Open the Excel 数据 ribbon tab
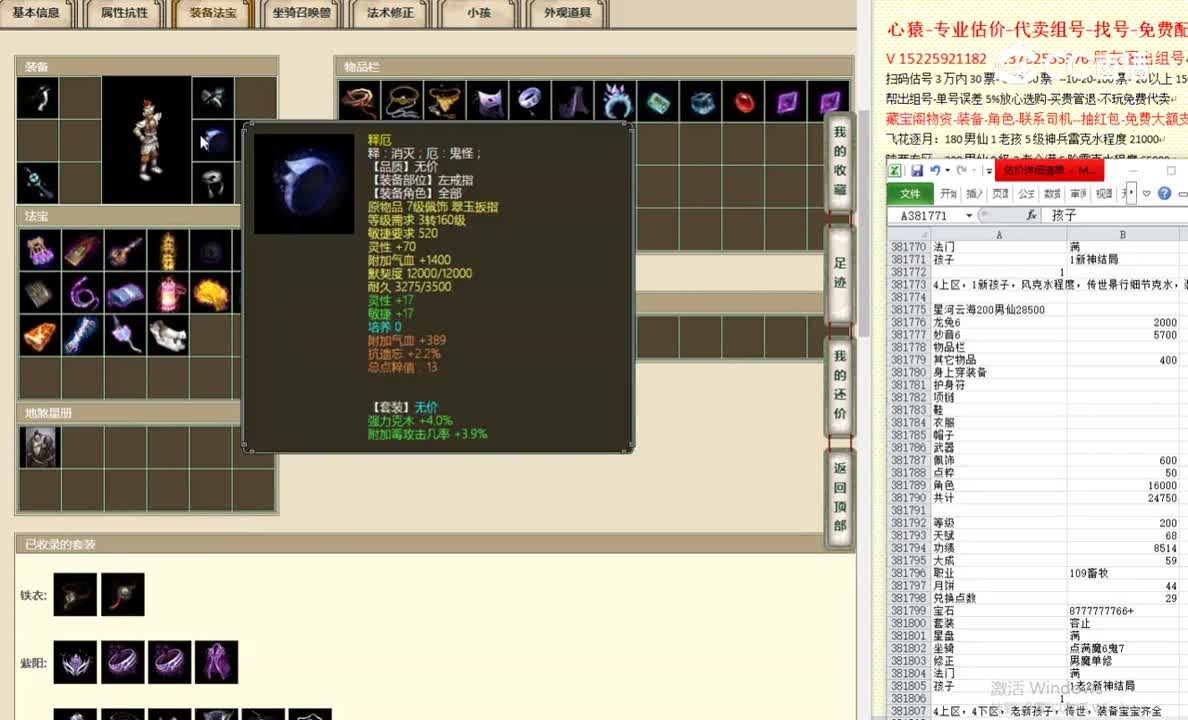 pyautogui.click(x=1052, y=194)
